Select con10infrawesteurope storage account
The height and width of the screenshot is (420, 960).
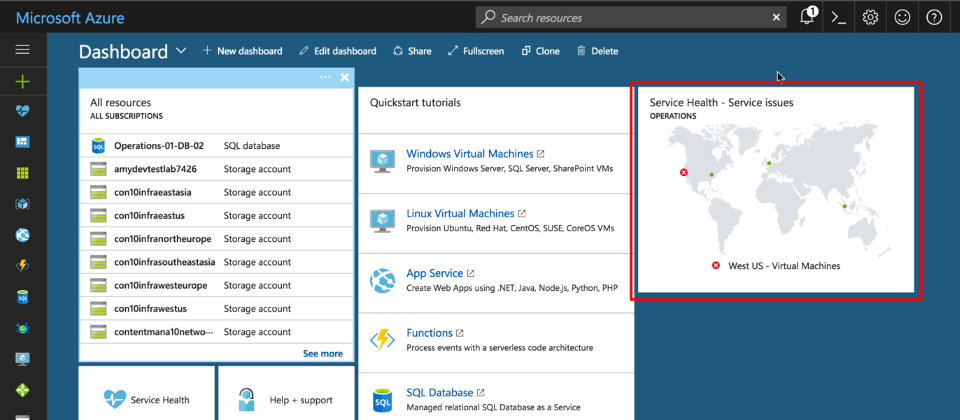click(x=216, y=285)
